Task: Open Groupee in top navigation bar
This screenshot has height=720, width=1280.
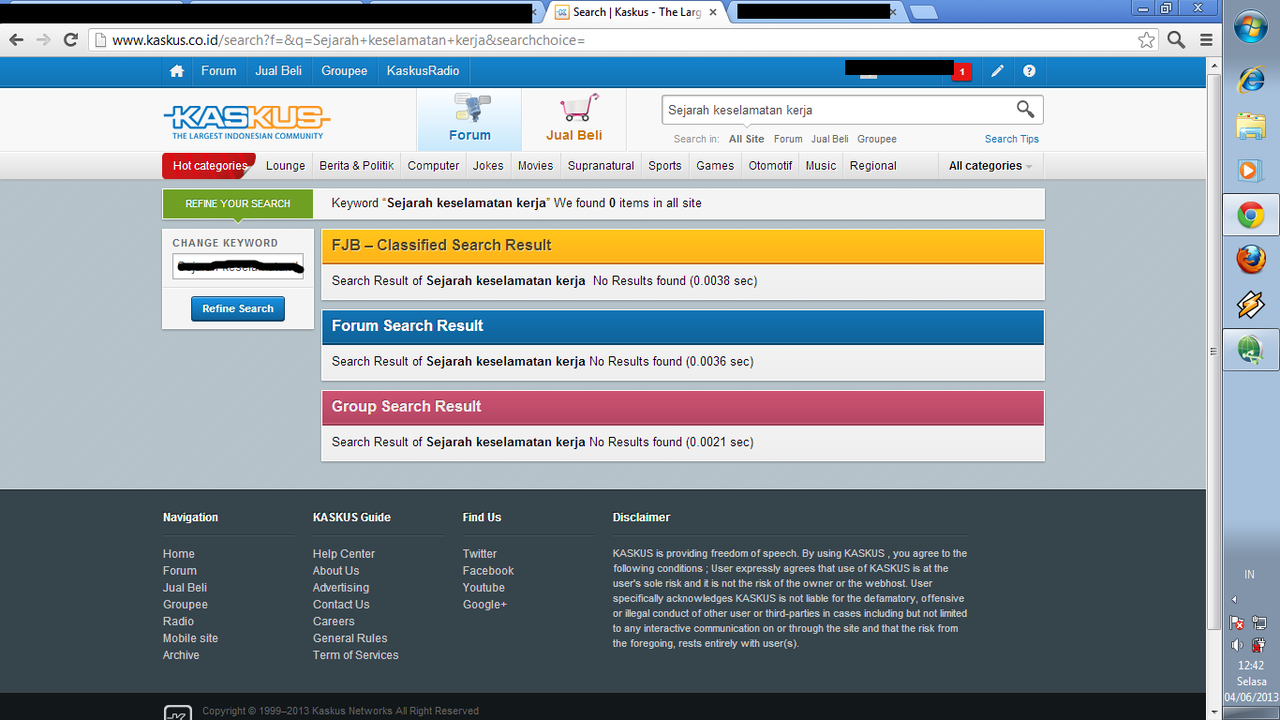Action: [344, 71]
